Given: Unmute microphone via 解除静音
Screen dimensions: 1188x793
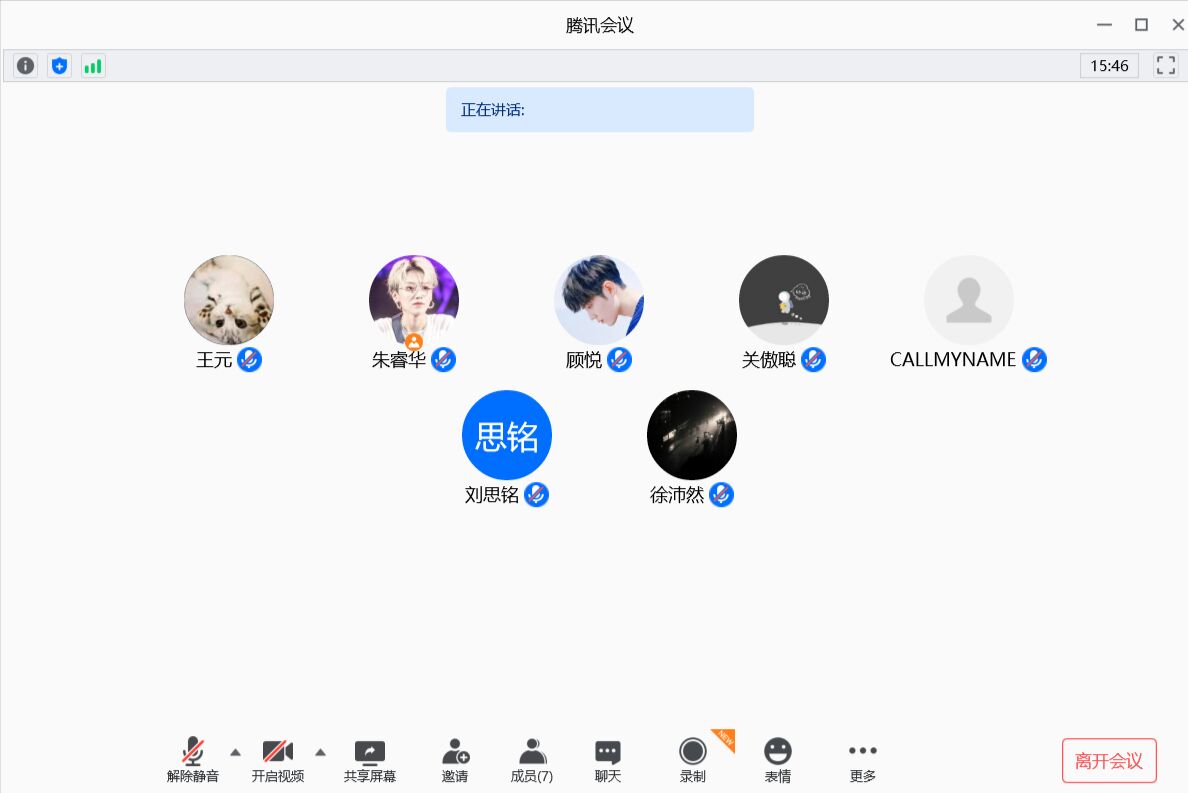Looking at the screenshot, I should pyautogui.click(x=193, y=760).
